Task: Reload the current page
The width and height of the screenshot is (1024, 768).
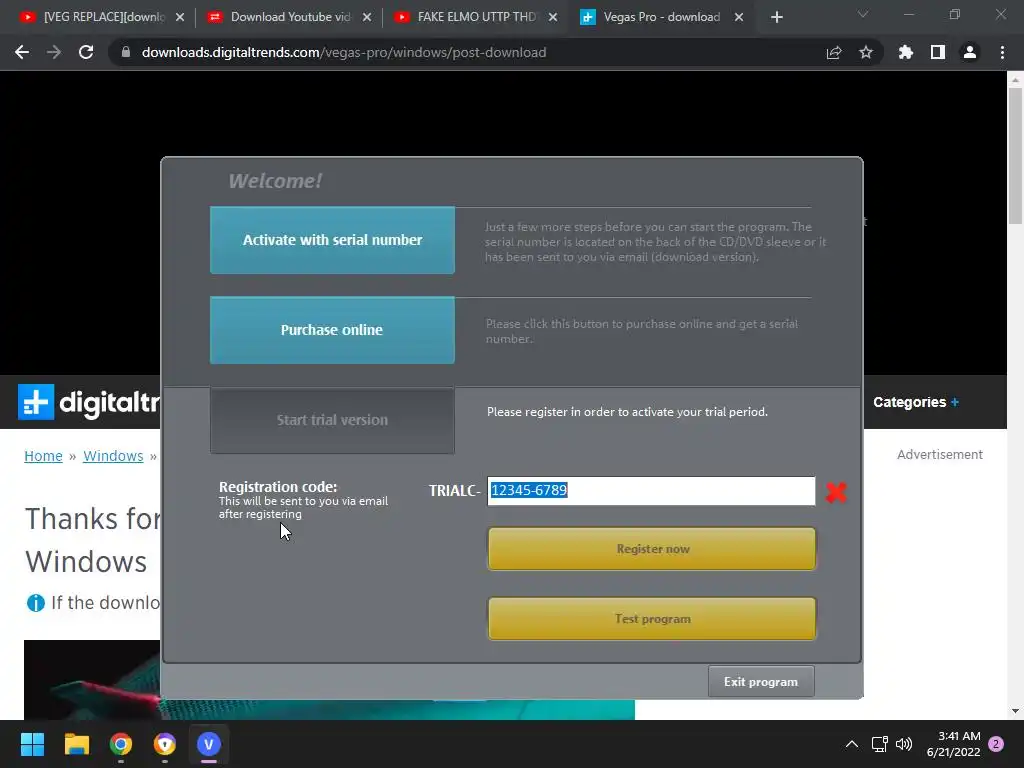Action: (x=86, y=52)
